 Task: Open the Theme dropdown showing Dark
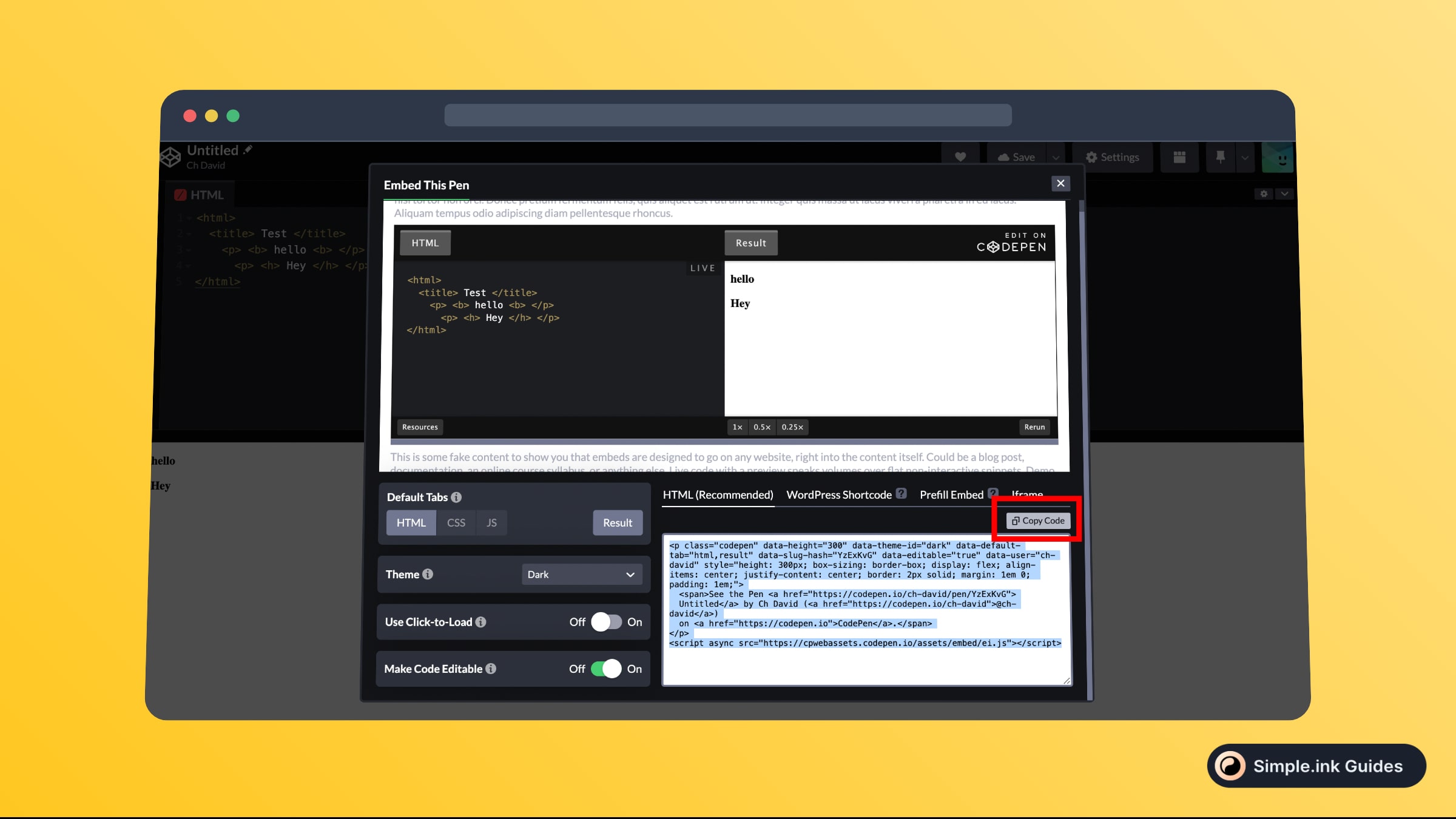click(x=581, y=575)
